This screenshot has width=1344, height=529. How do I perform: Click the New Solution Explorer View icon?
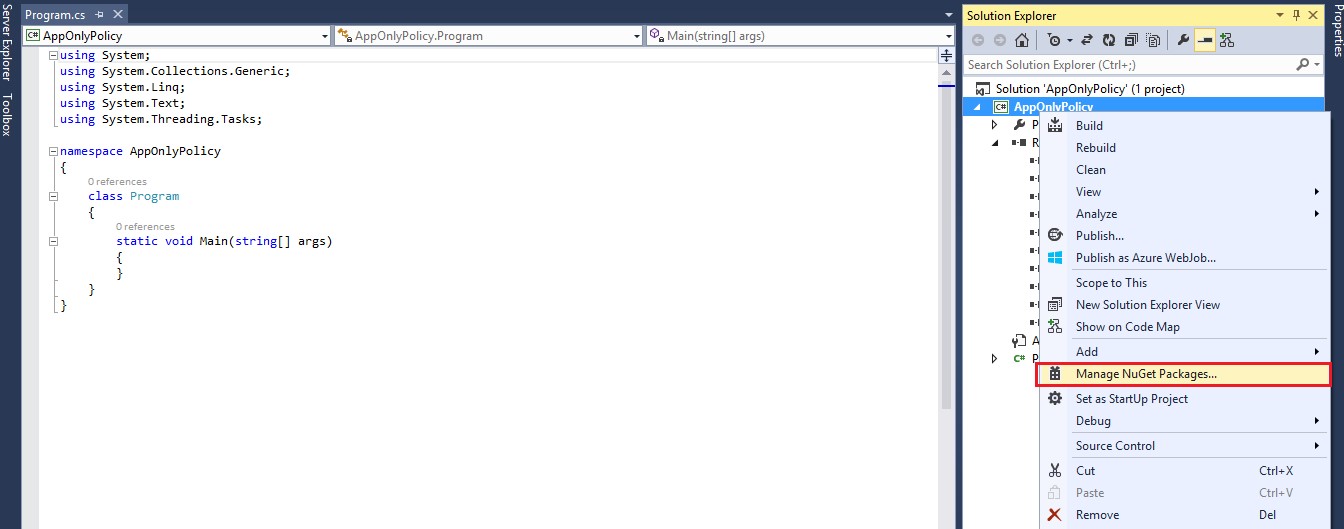coord(1055,305)
